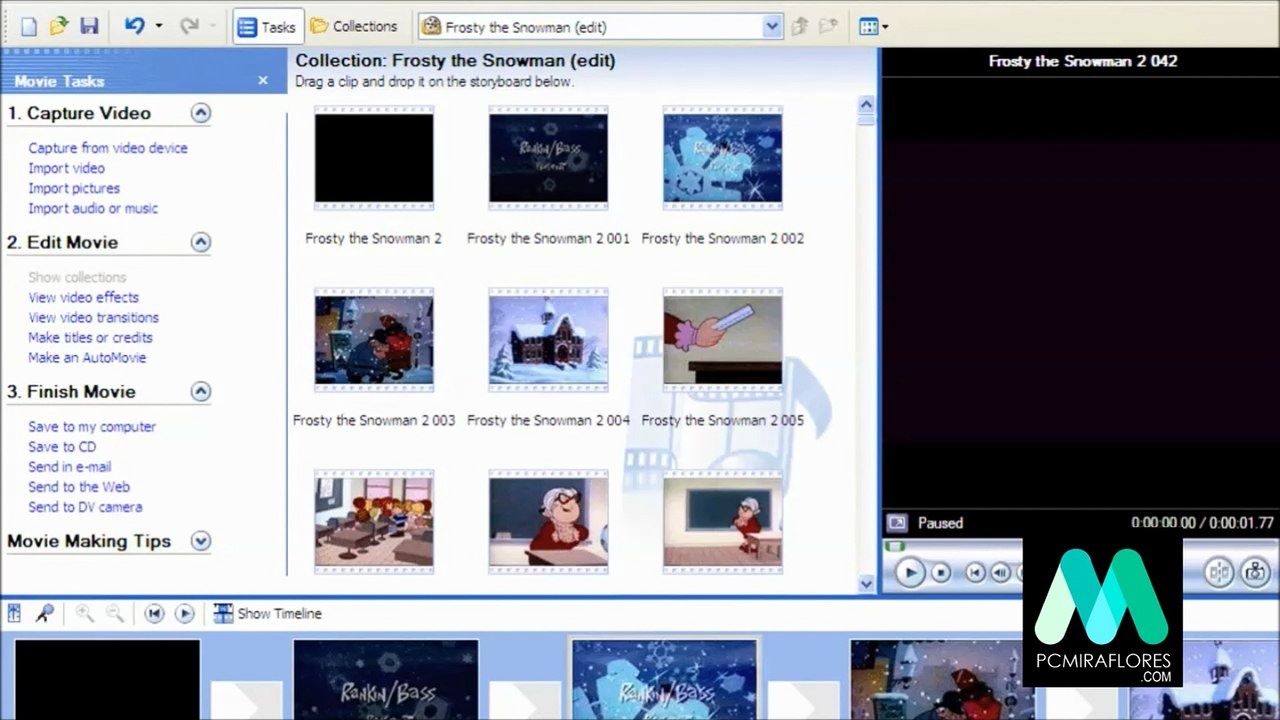Go up one collection level
The height and width of the screenshot is (720, 1280).
(x=799, y=27)
